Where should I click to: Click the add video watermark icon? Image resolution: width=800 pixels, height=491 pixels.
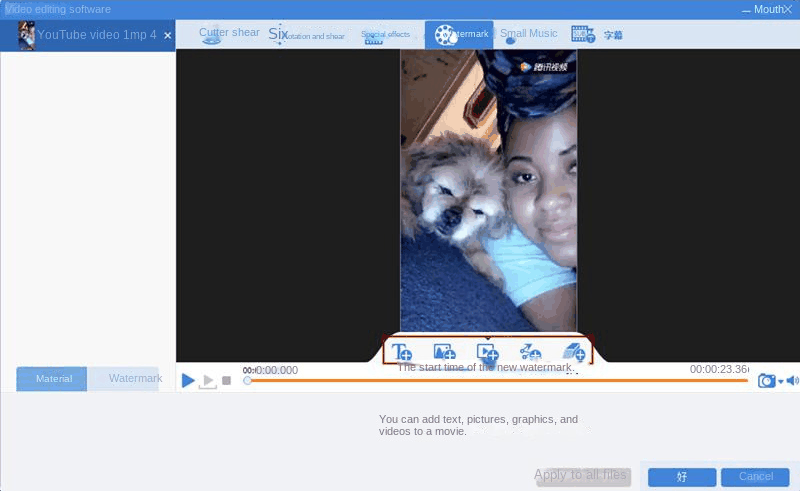point(487,351)
